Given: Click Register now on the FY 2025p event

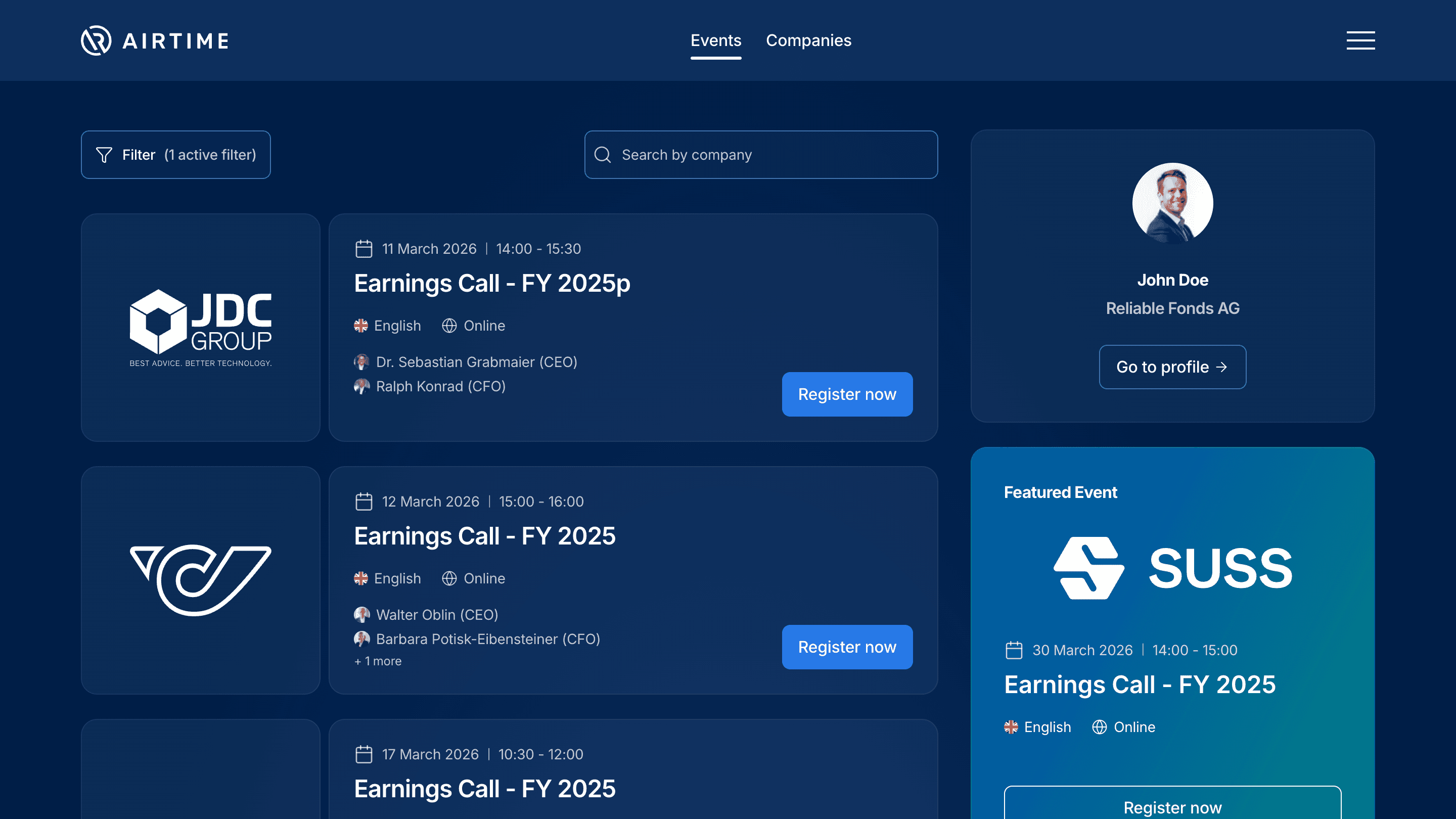Looking at the screenshot, I should [847, 394].
